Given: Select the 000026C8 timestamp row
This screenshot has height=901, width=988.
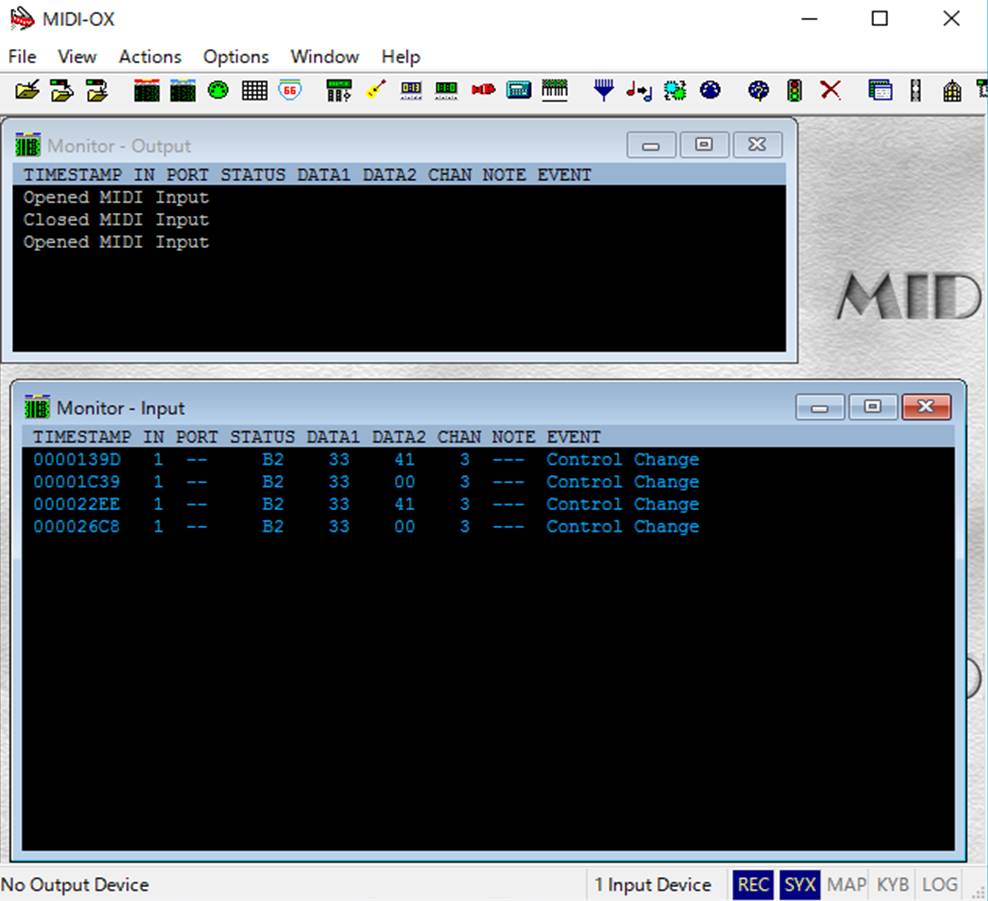Looking at the screenshot, I should (488, 527).
